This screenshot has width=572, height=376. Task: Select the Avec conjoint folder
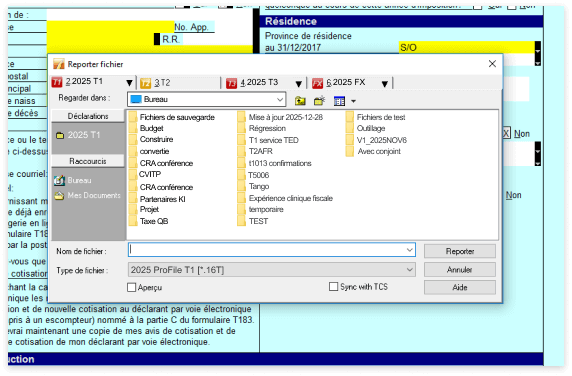click(x=374, y=151)
